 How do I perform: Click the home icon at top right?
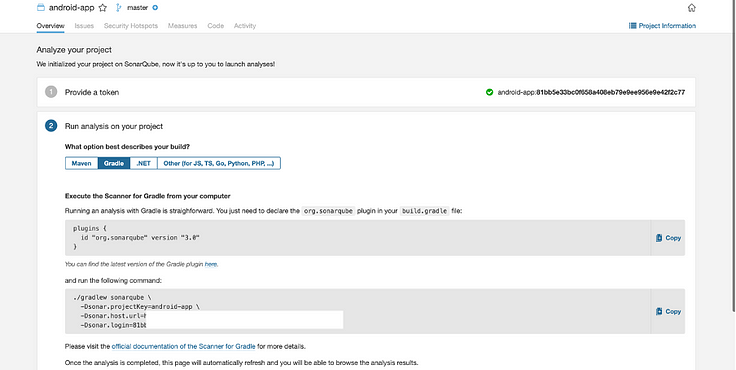pyautogui.click(x=691, y=8)
